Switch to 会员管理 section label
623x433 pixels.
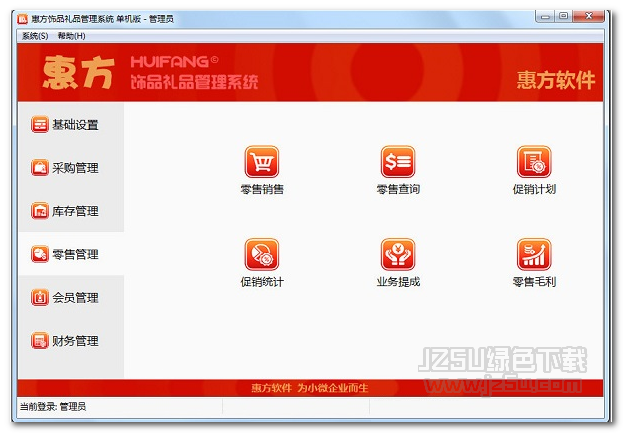click(75, 298)
